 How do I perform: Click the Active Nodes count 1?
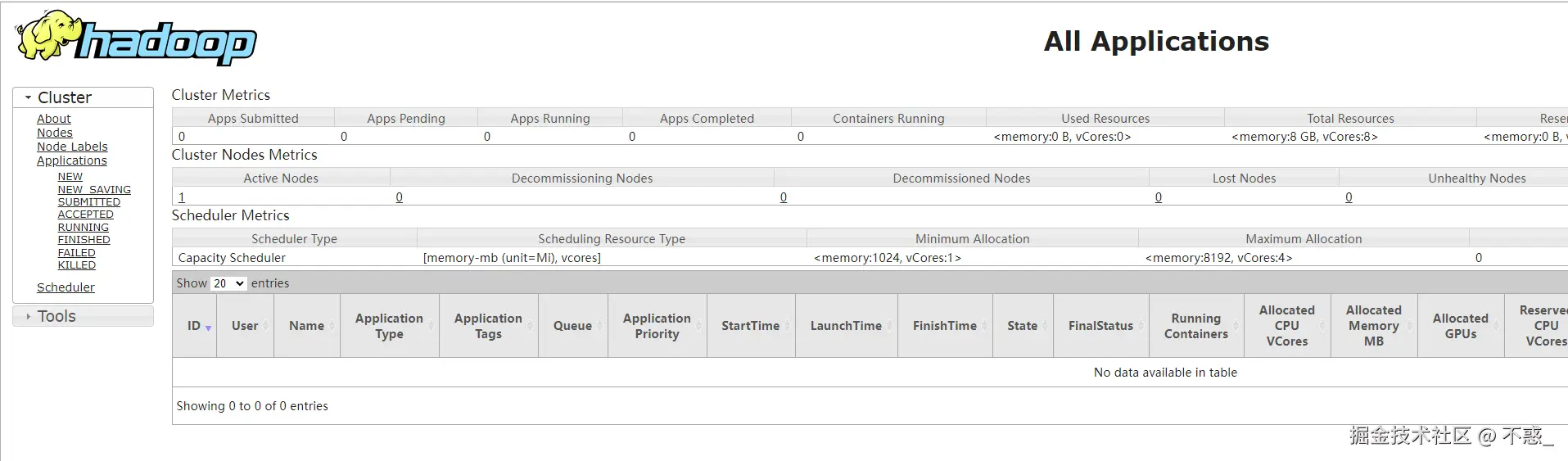tap(182, 197)
